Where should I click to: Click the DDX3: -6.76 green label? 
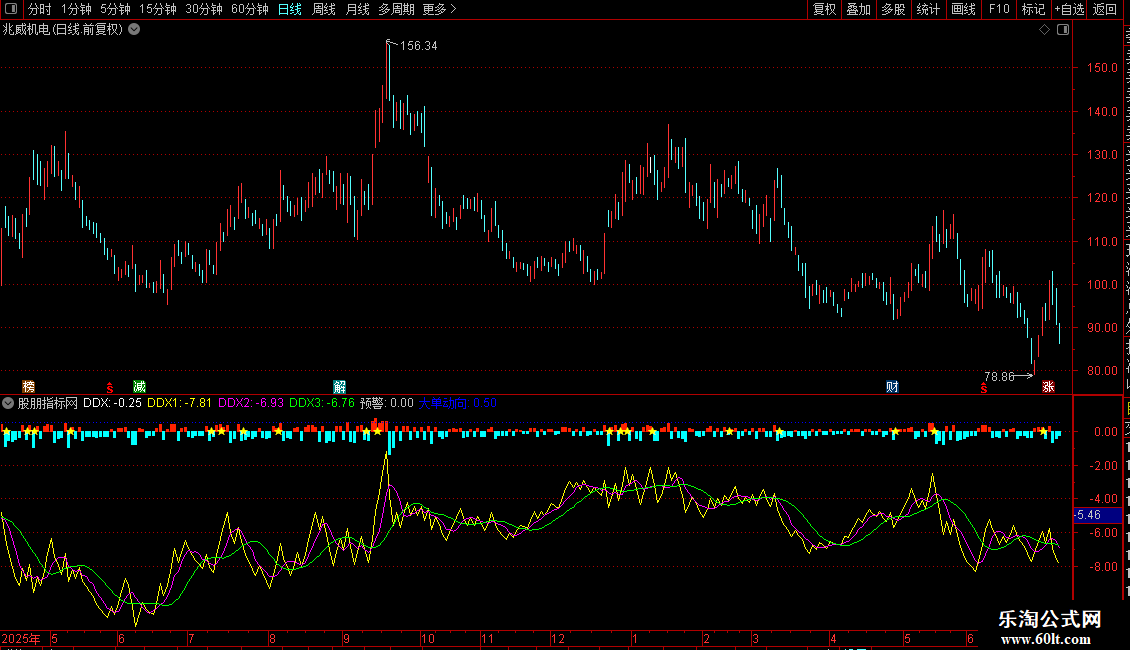322,403
